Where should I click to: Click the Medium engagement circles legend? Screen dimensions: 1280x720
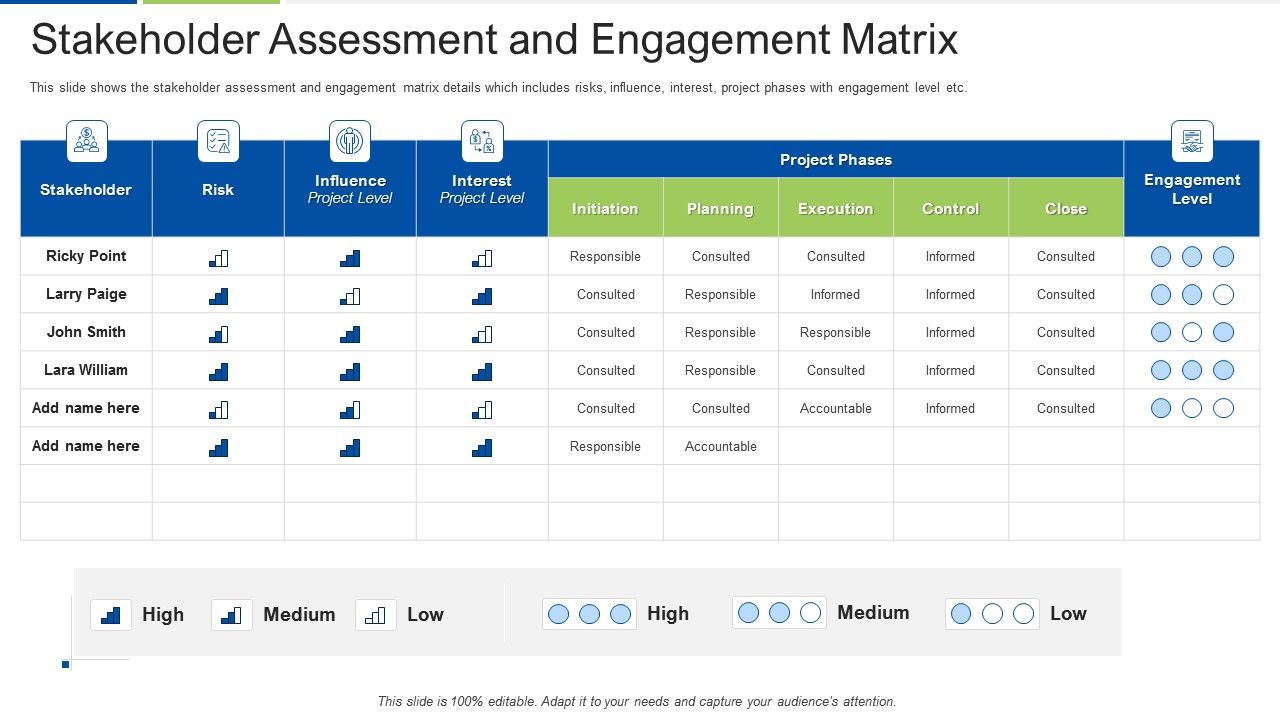[780, 613]
